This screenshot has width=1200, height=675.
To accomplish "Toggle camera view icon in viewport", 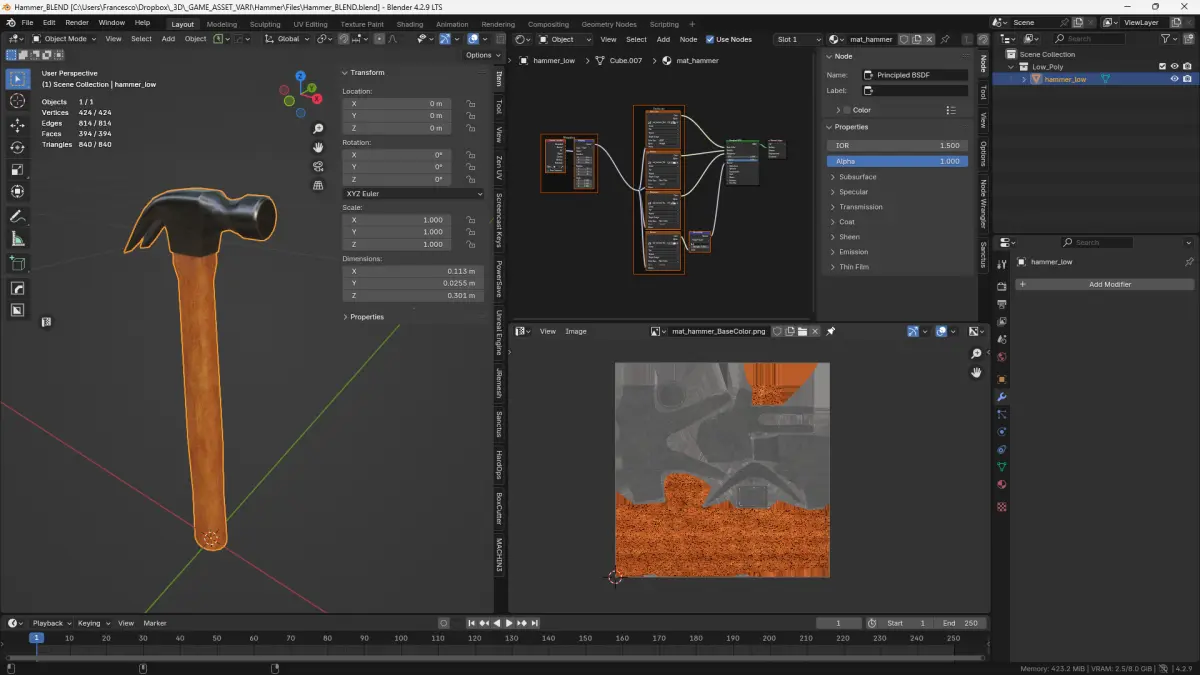I will point(318,166).
